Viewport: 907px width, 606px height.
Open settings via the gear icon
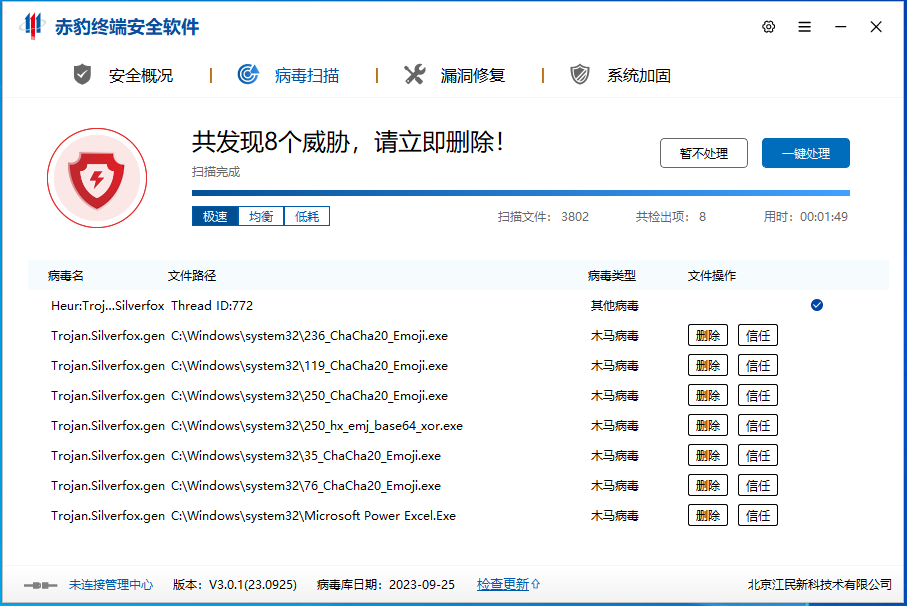768,27
